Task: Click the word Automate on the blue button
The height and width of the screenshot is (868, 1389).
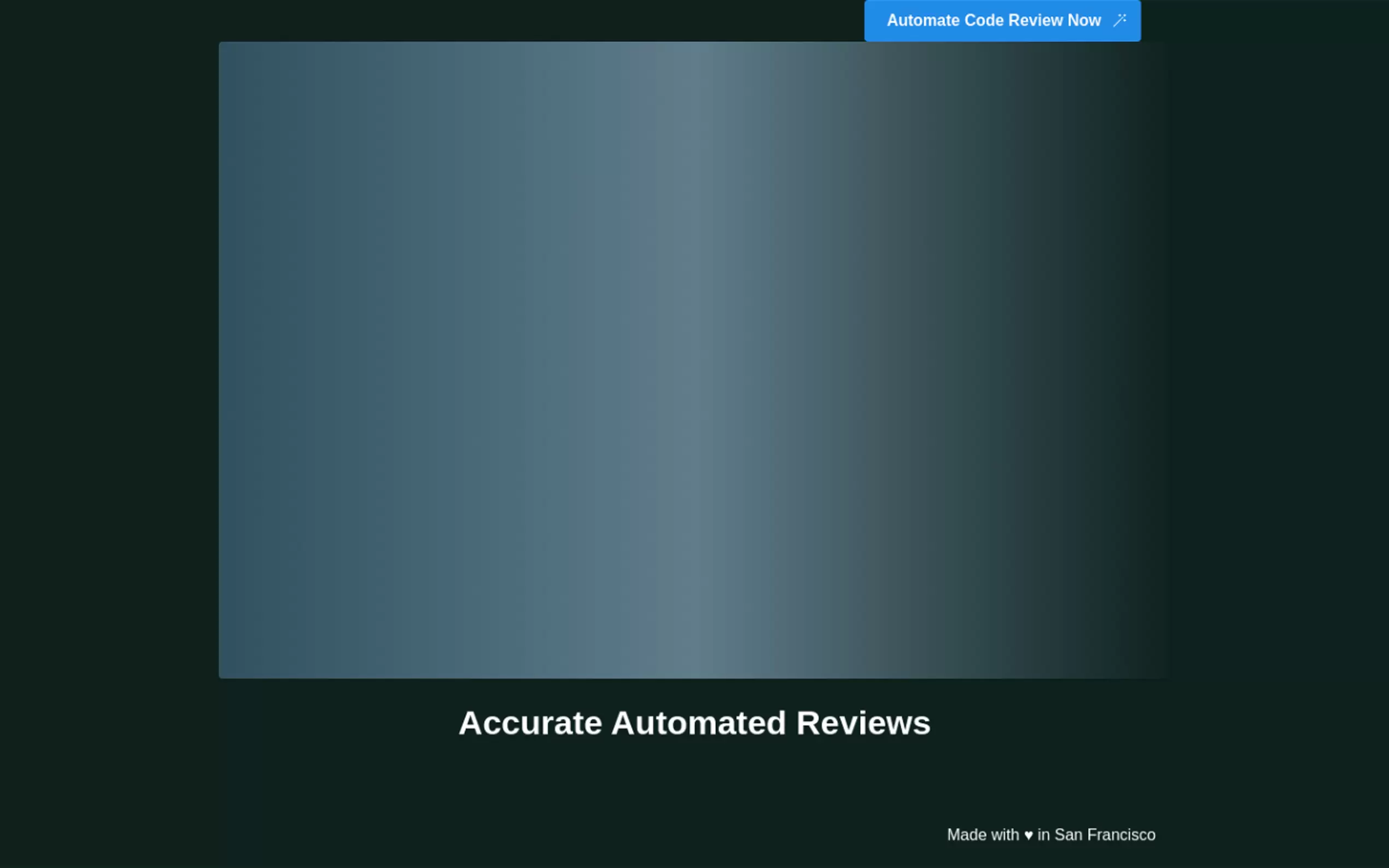Action: click(923, 21)
